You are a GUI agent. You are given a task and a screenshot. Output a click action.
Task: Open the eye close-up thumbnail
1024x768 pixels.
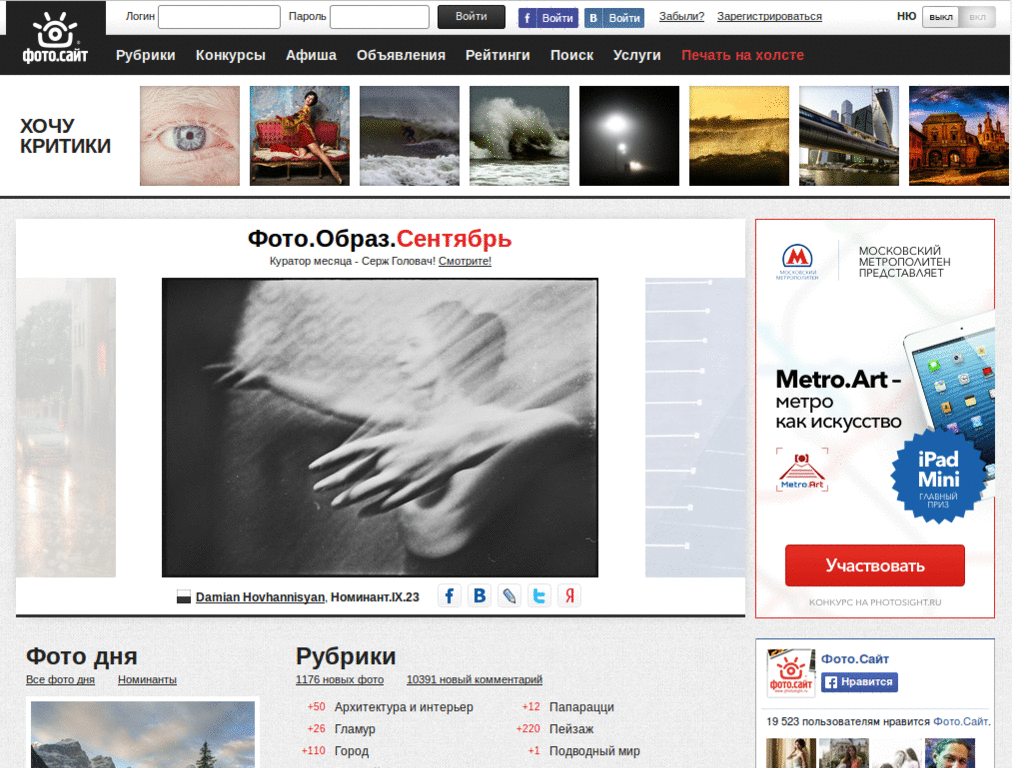tap(189, 136)
